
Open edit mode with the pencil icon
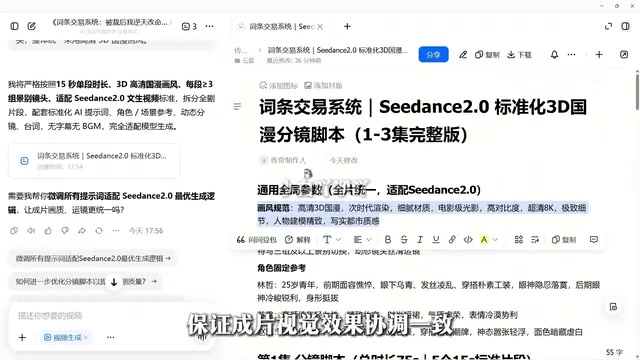462,54
